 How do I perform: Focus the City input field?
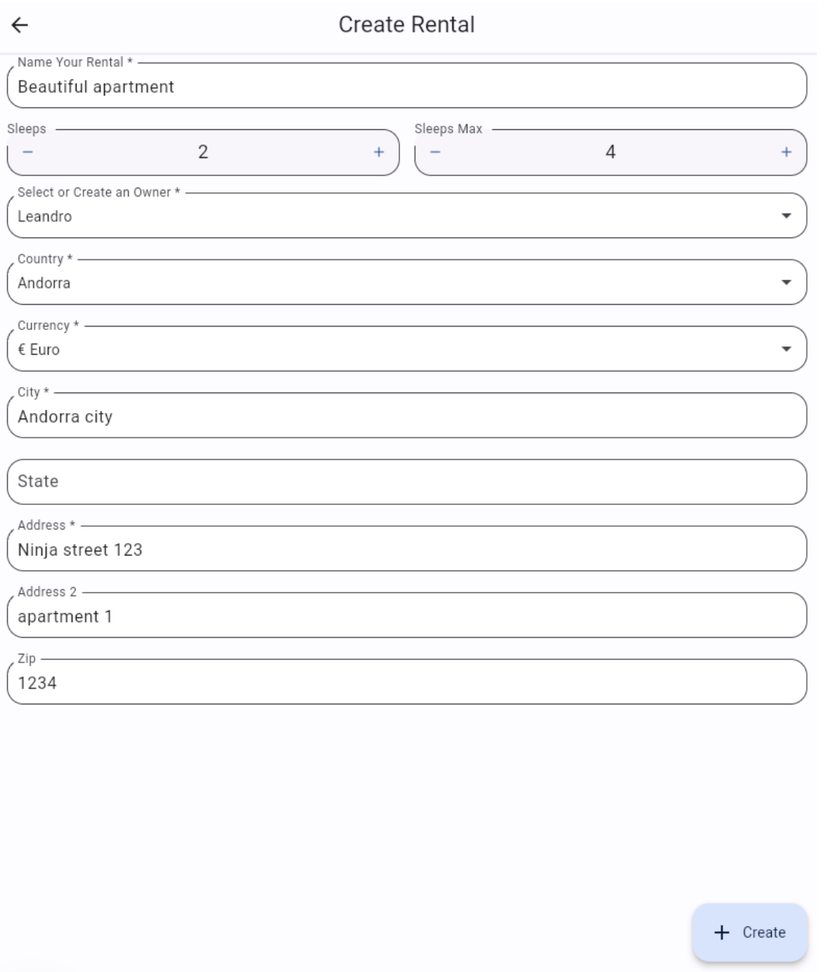click(x=406, y=416)
